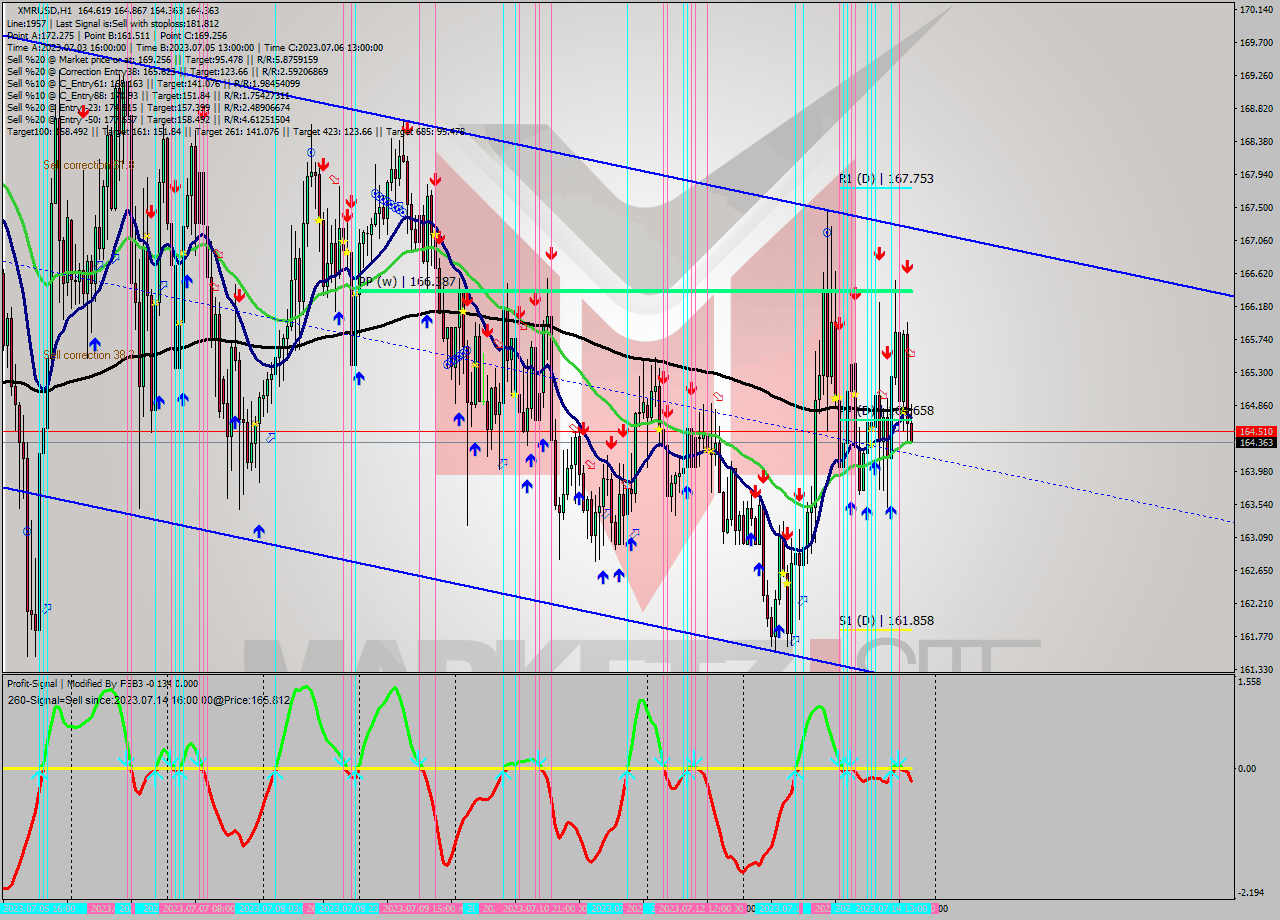Click the cyan R1 resistance line
This screenshot has height=920, width=1280.
[875, 188]
